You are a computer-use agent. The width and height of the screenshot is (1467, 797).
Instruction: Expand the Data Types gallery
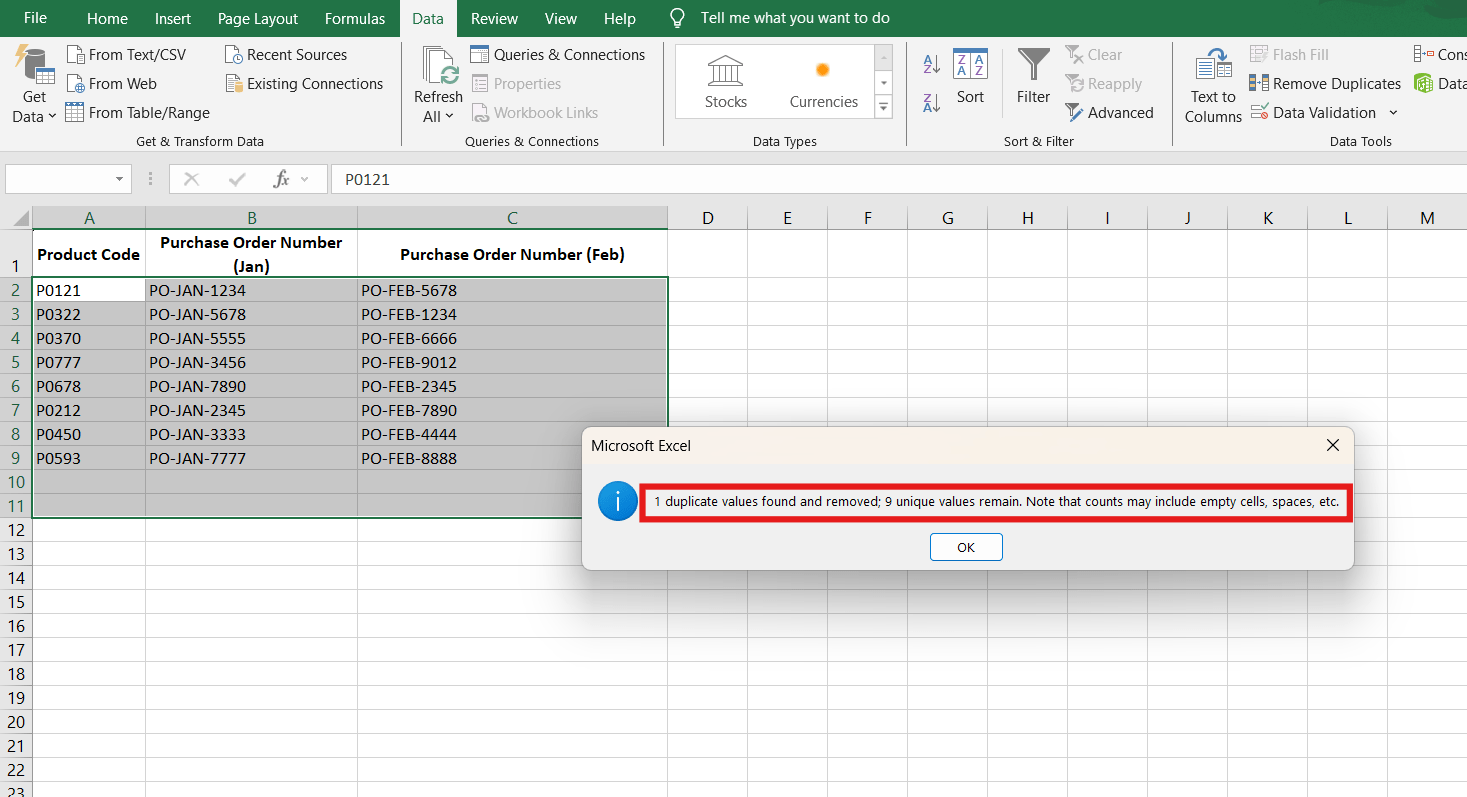point(884,107)
